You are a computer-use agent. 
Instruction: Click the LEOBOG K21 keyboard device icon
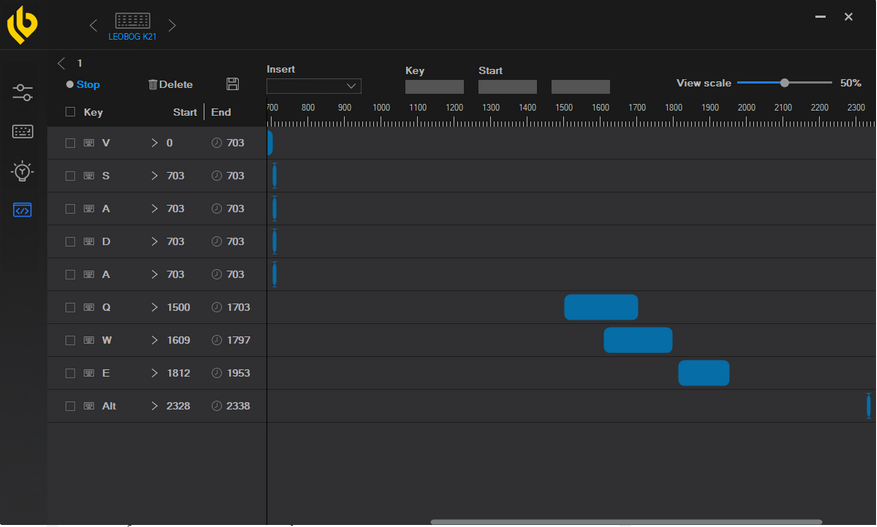132,21
